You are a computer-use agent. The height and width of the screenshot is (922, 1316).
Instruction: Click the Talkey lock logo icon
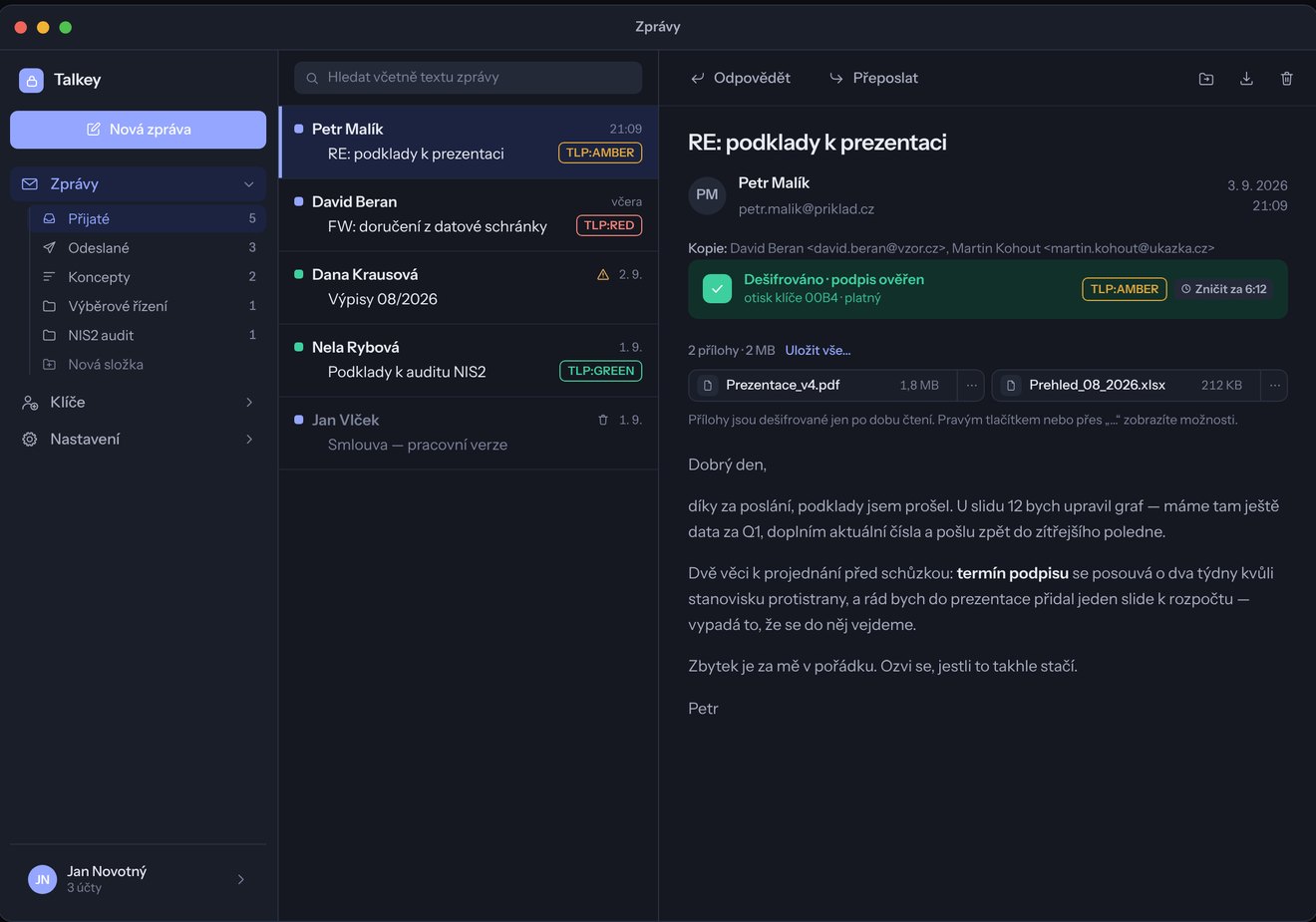[x=31, y=80]
